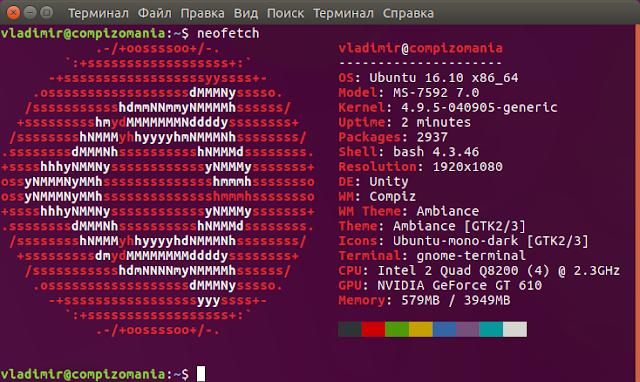Click the red palette block
The image size is (640, 382).
pyautogui.click(x=373, y=329)
